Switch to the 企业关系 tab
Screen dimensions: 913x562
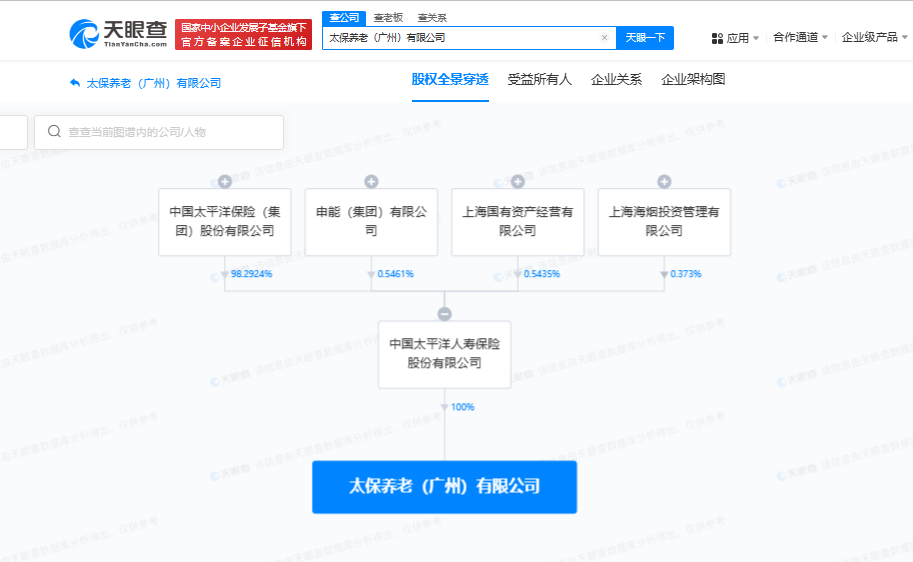point(616,80)
